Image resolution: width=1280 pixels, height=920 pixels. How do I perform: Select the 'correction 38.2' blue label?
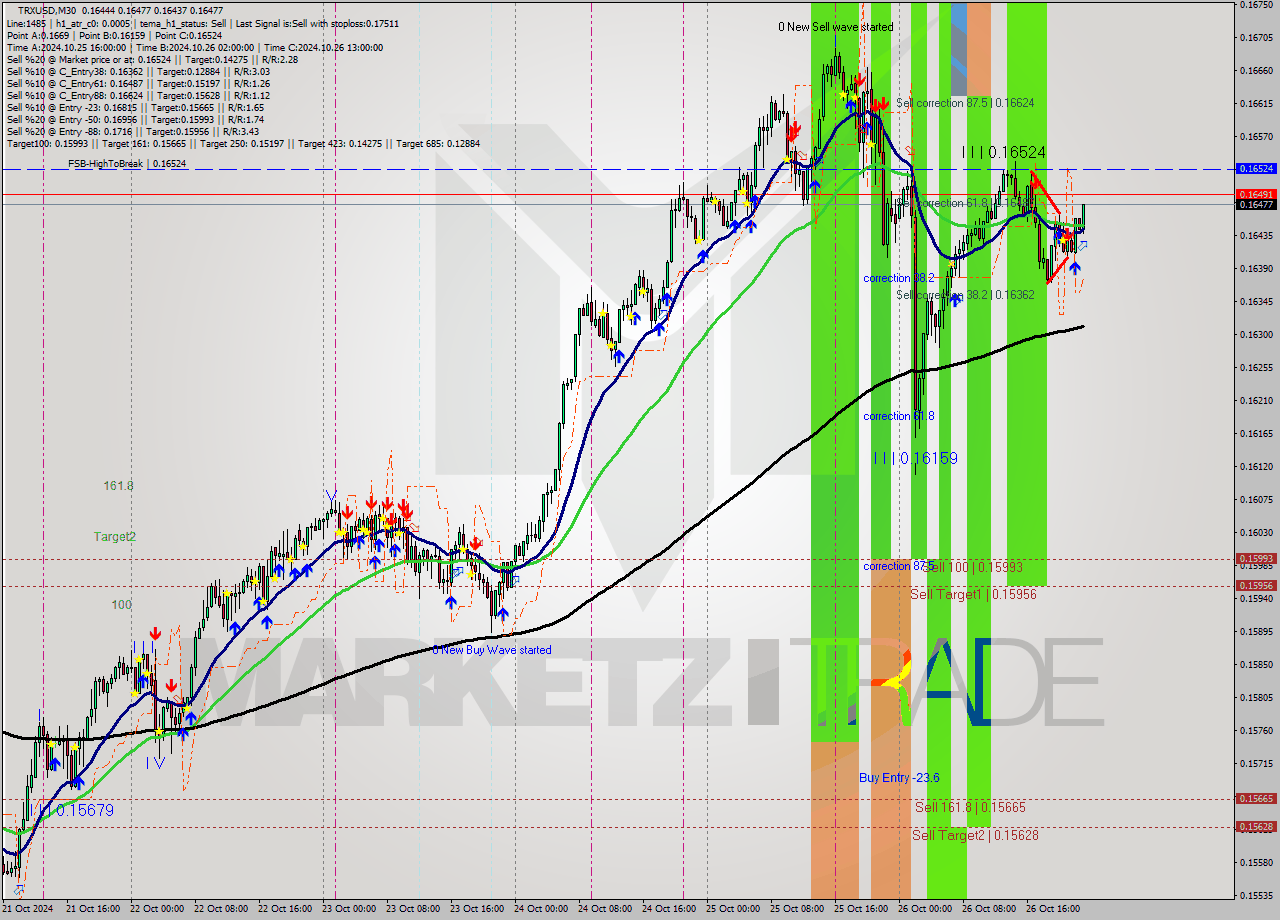(899, 278)
